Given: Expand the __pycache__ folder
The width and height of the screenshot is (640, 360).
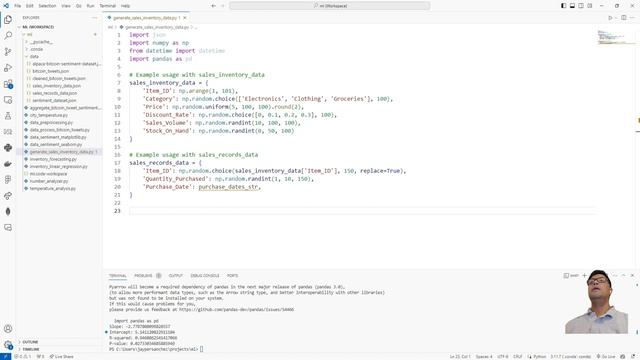Looking at the screenshot, I should [x=41, y=42].
